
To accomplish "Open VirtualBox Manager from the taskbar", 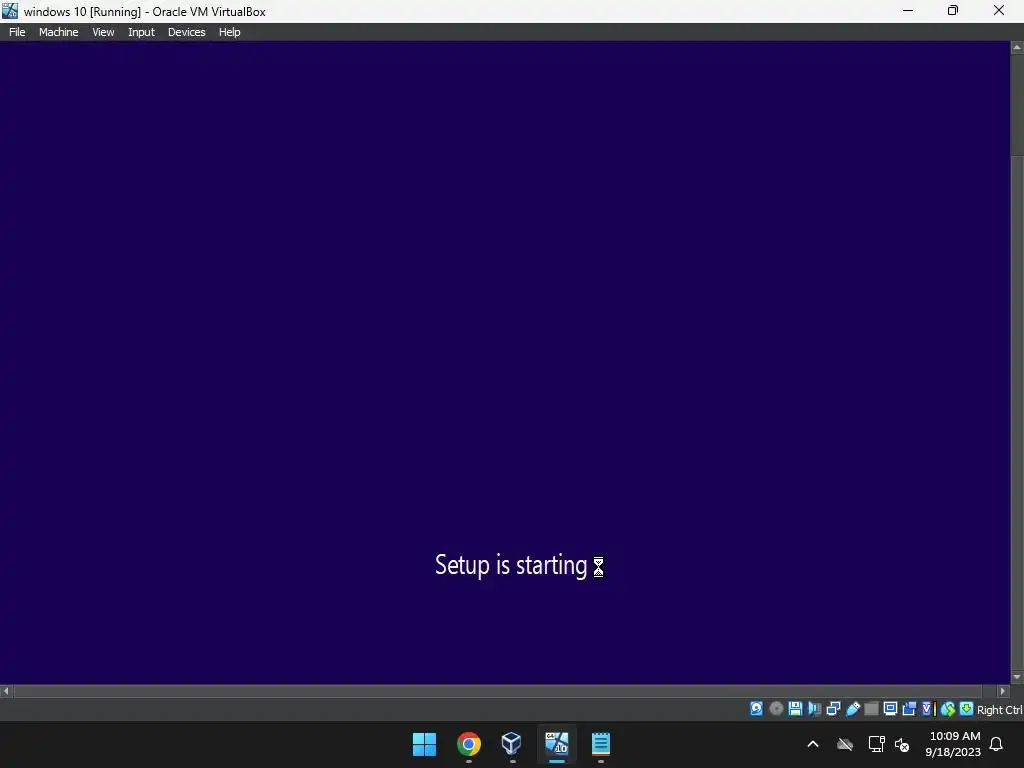I will 512,744.
